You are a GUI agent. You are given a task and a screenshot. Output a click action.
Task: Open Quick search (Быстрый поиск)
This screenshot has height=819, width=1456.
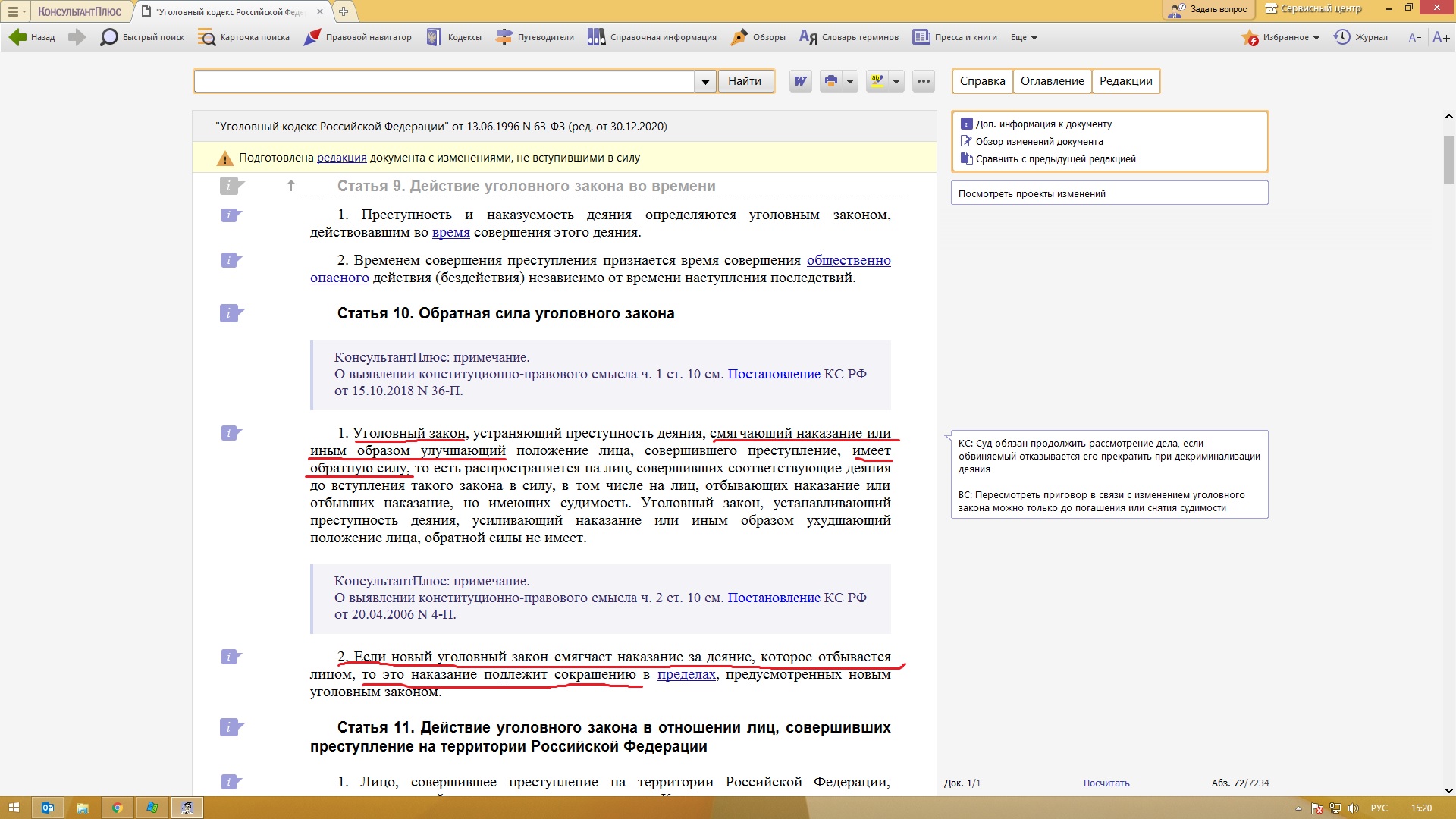[x=142, y=37]
